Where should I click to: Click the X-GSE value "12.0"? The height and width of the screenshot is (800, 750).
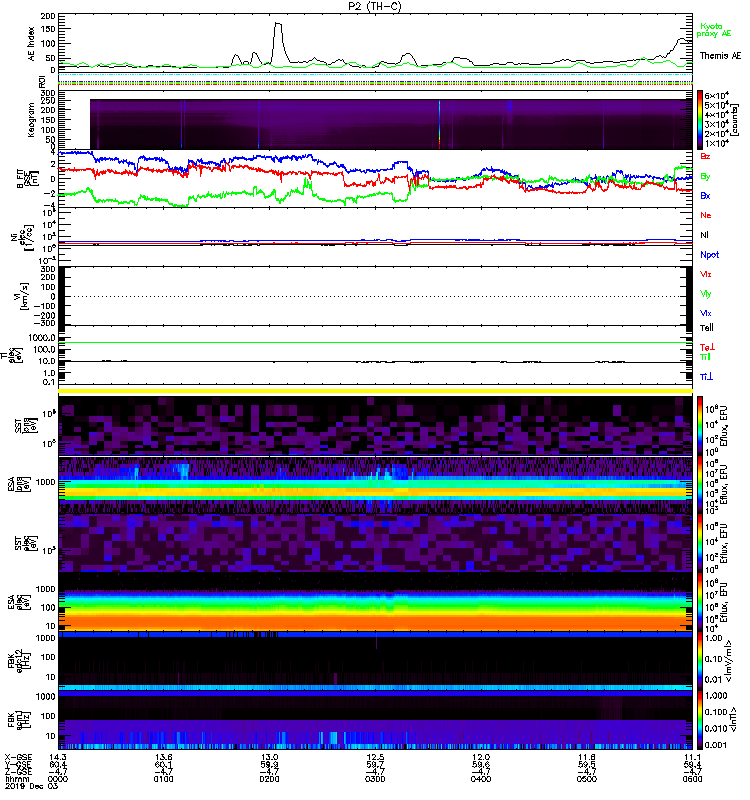(481, 757)
